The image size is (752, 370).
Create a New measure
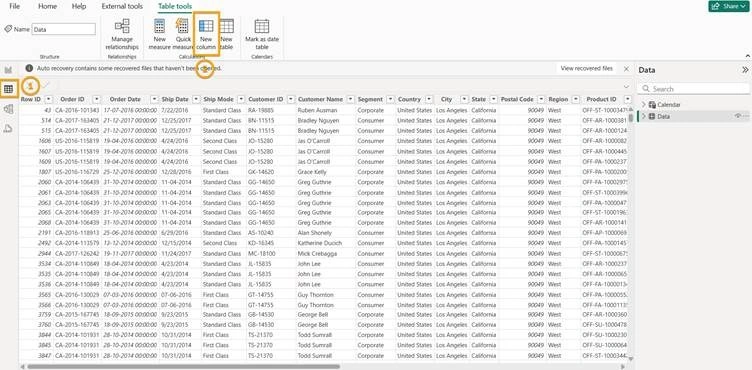tap(160, 35)
